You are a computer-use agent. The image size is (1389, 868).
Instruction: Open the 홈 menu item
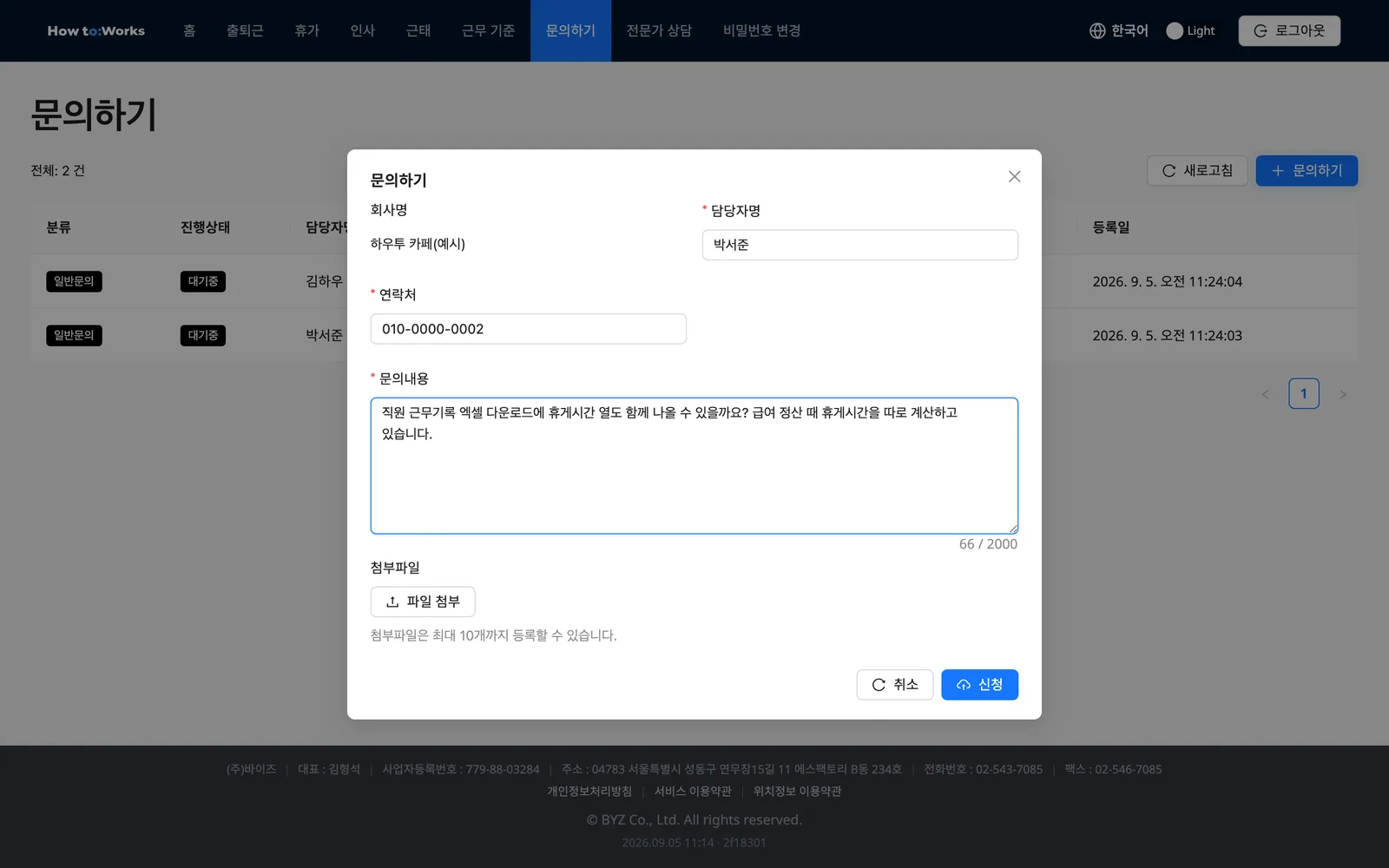pos(189,30)
